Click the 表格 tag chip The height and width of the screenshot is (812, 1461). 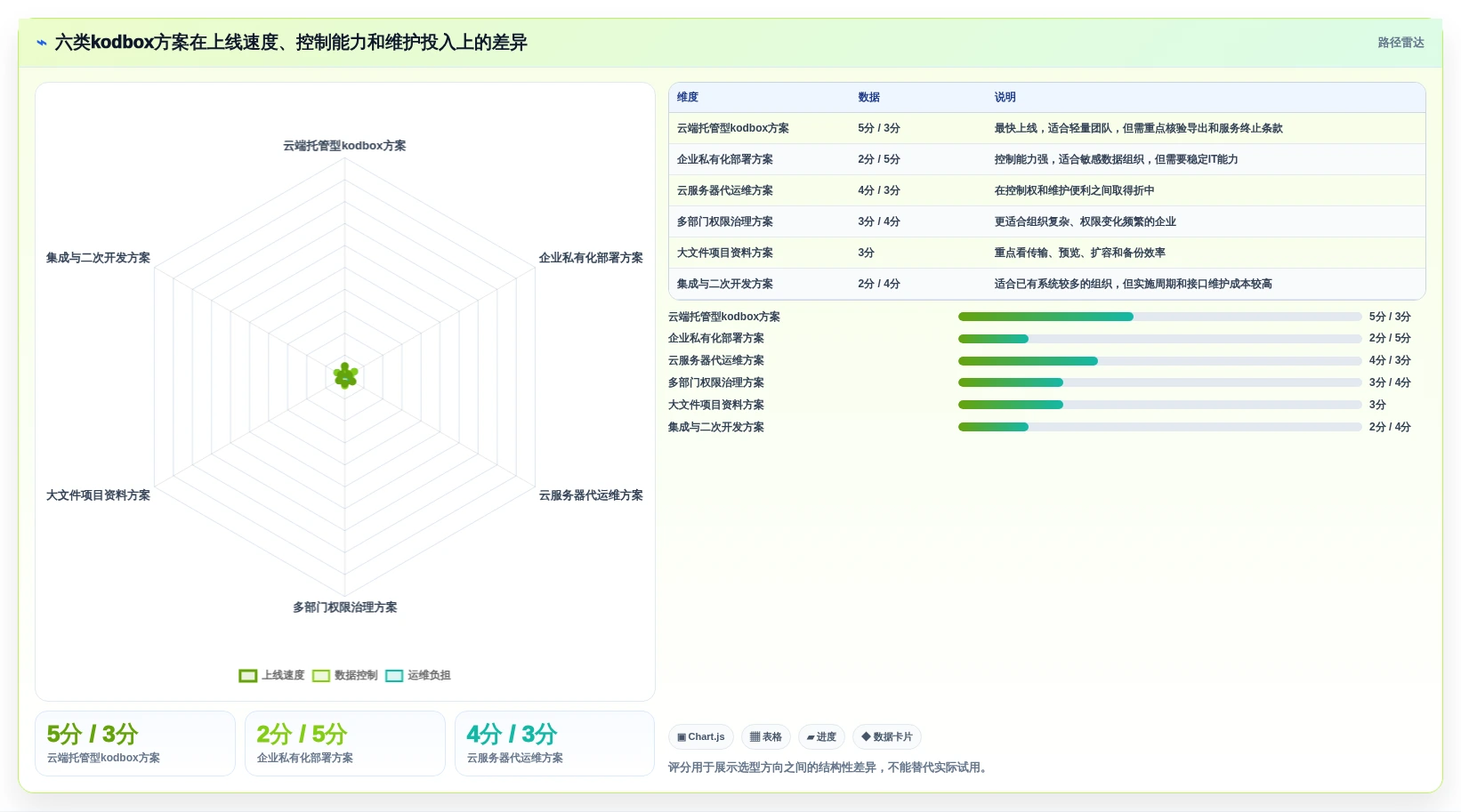point(766,737)
